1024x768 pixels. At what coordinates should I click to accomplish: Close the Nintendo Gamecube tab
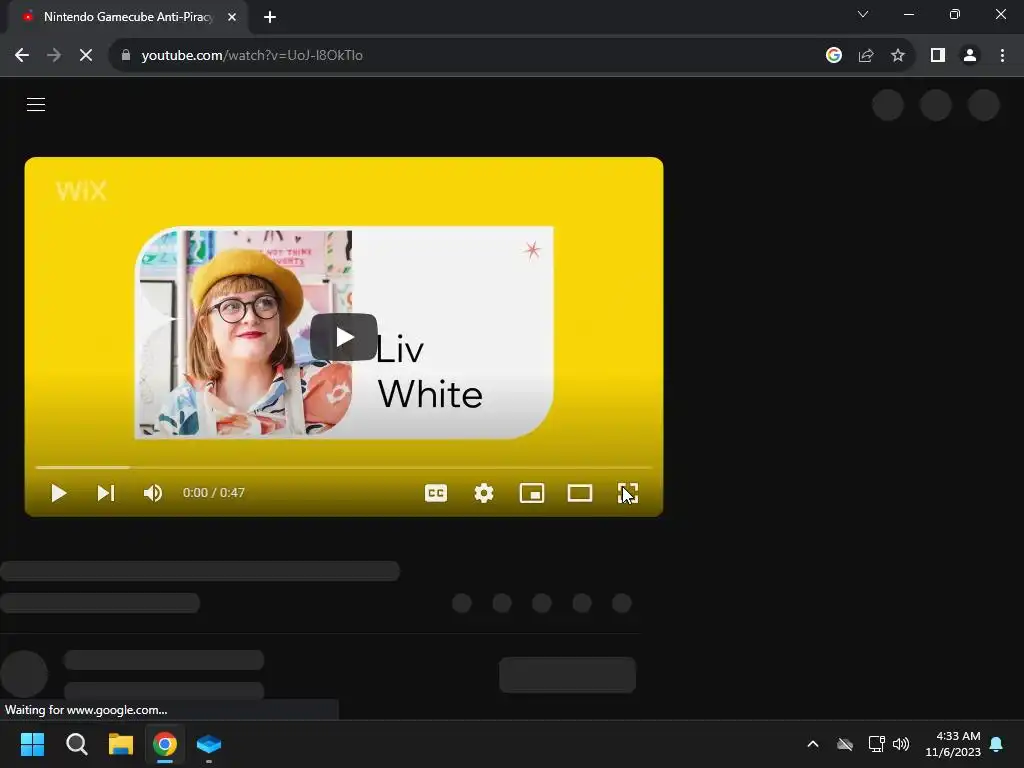pyautogui.click(x=232, y=17)
